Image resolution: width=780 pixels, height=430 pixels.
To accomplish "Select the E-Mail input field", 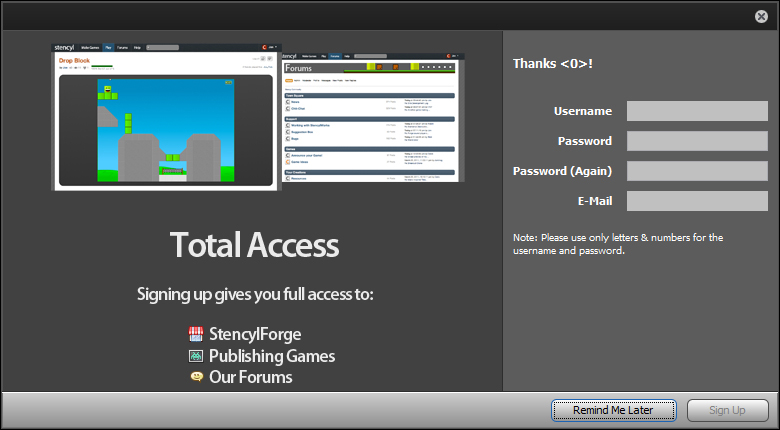I will coord(697,201).
